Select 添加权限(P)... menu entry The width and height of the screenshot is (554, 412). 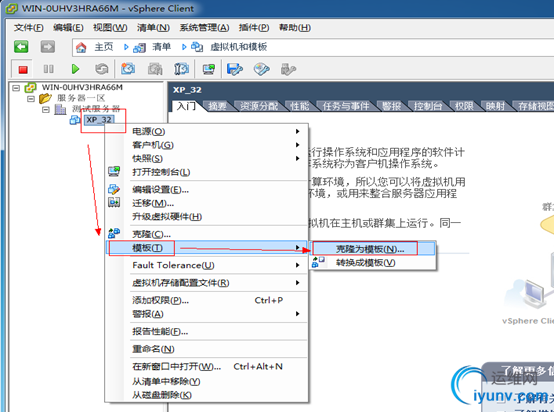click(x=206, y=300)
